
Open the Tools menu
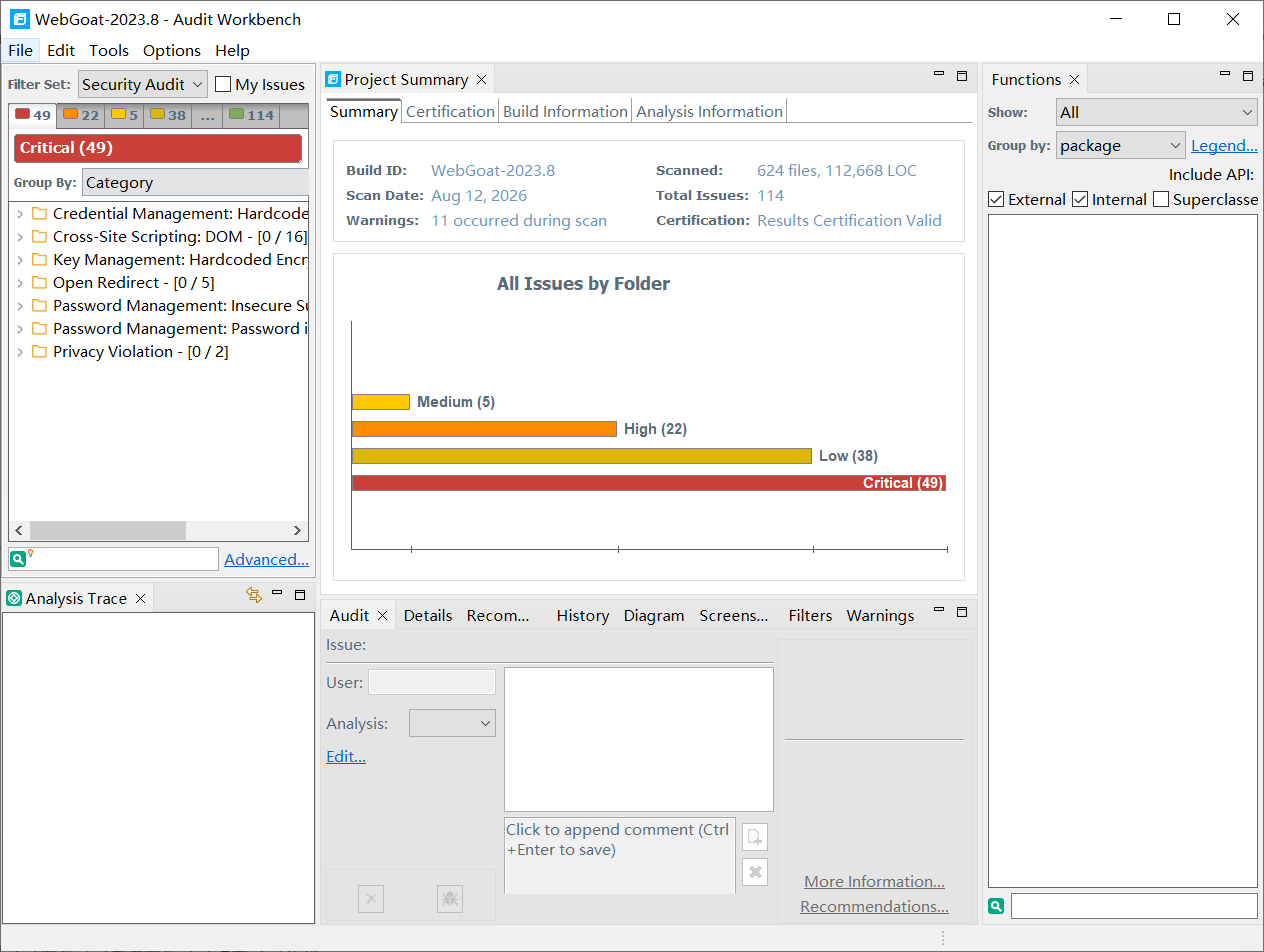[109, 50]
